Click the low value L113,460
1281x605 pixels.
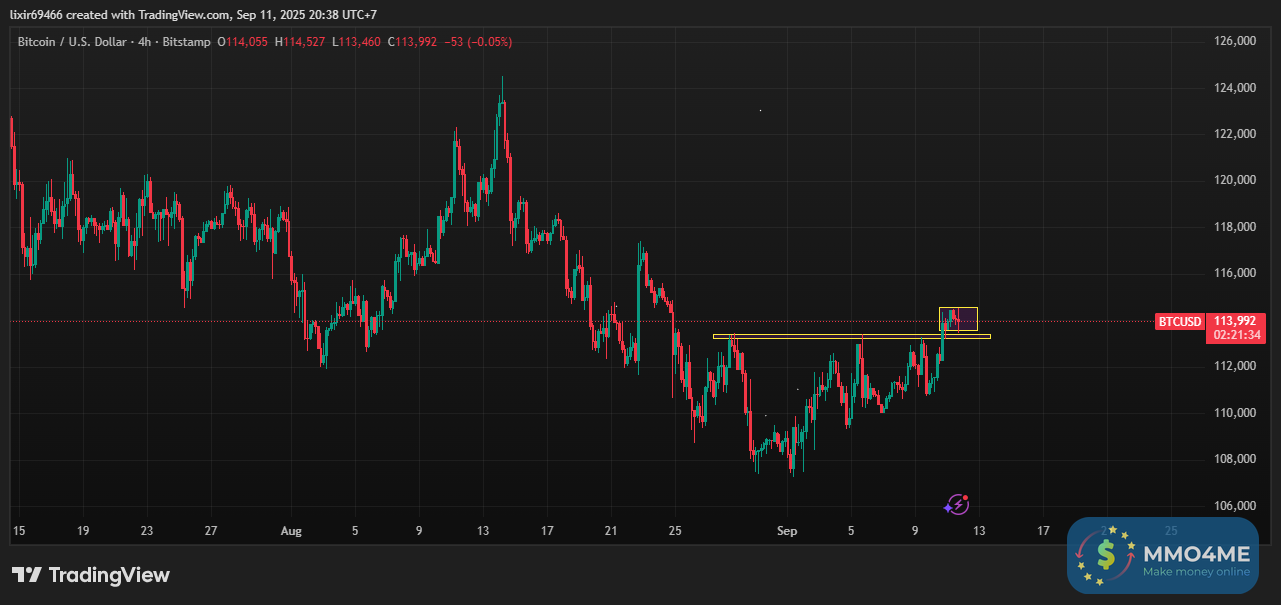tap(354, 42)
